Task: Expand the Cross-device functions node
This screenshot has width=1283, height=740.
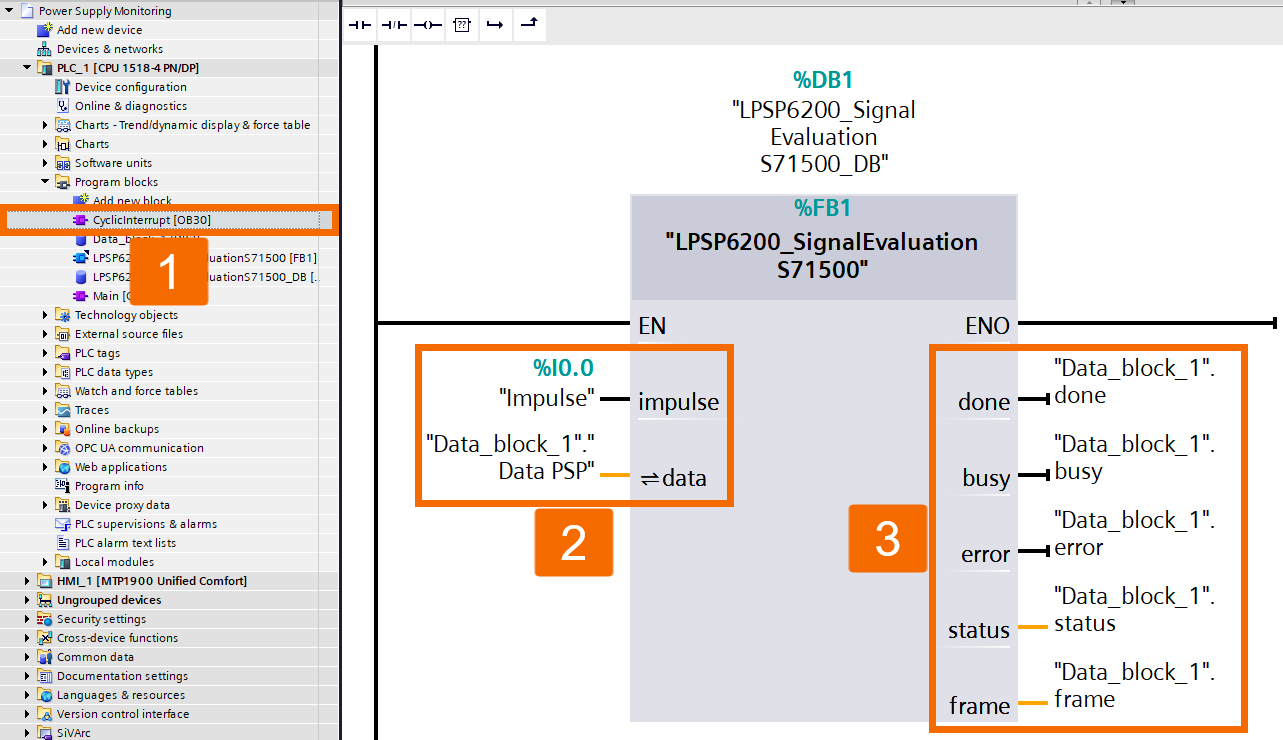Action: point(27,638)
